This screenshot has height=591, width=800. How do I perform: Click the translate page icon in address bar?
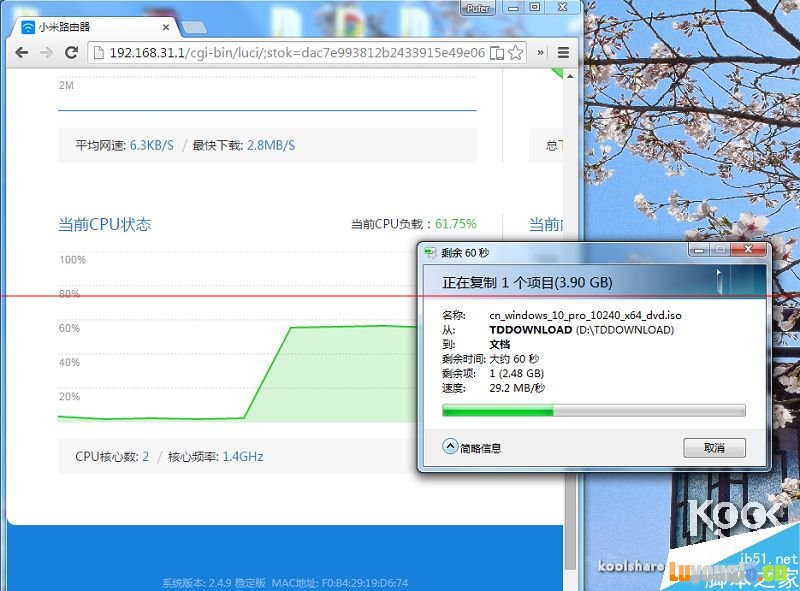pos(496,53)
